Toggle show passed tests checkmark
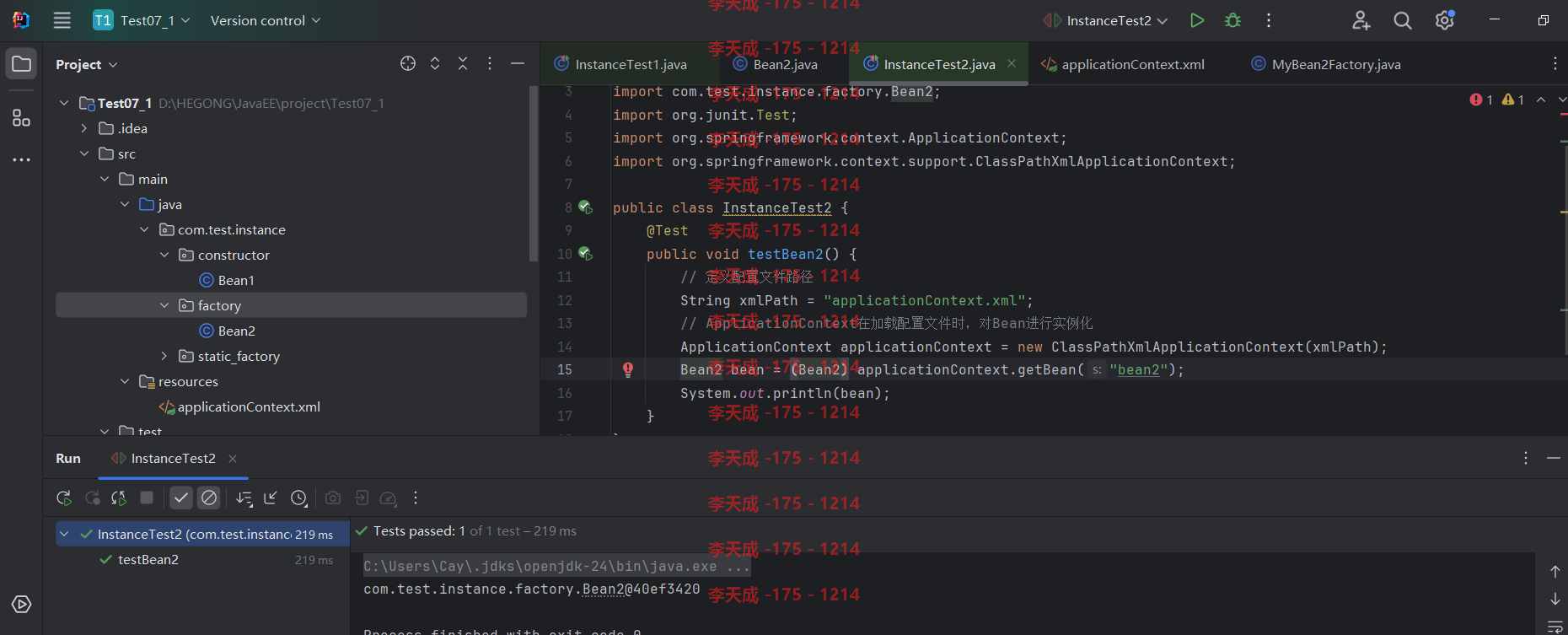Screen dimensions: 1568x635 click(181, 498)
